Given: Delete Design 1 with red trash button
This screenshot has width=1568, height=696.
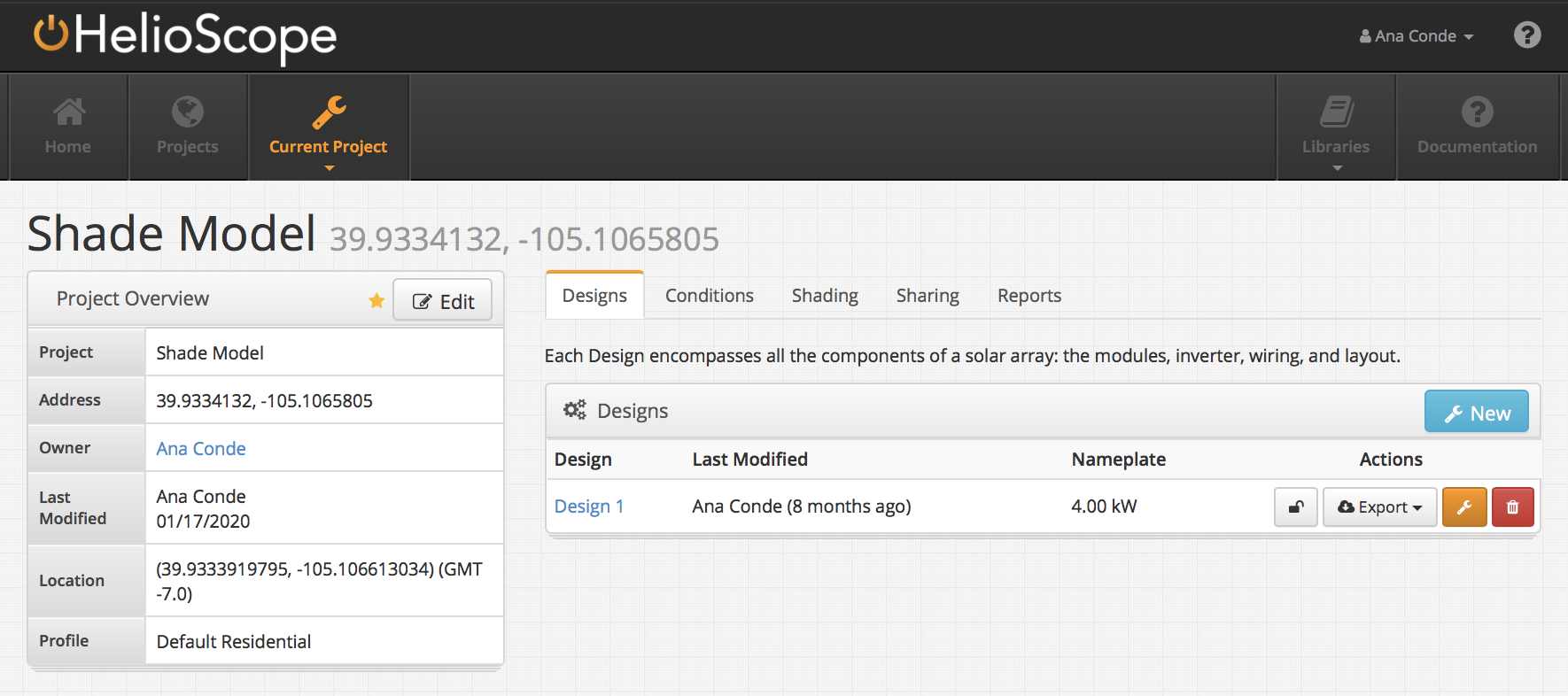Looking at the screenshot, I should tap(1513, 507).
